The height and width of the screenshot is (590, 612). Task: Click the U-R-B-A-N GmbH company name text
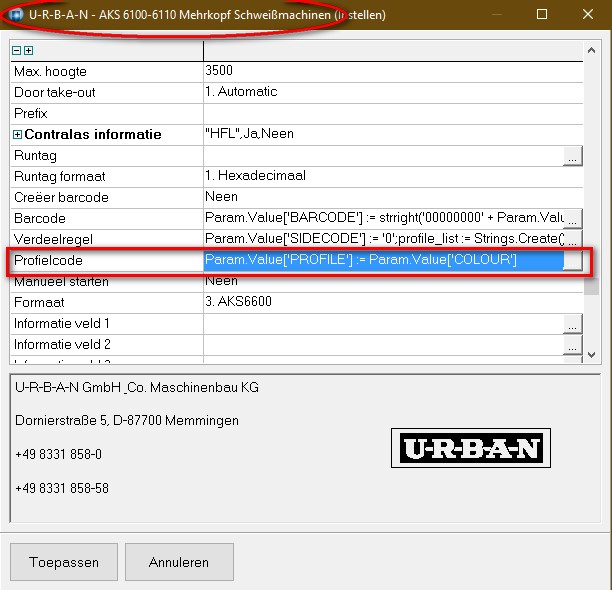pos(137,387)
